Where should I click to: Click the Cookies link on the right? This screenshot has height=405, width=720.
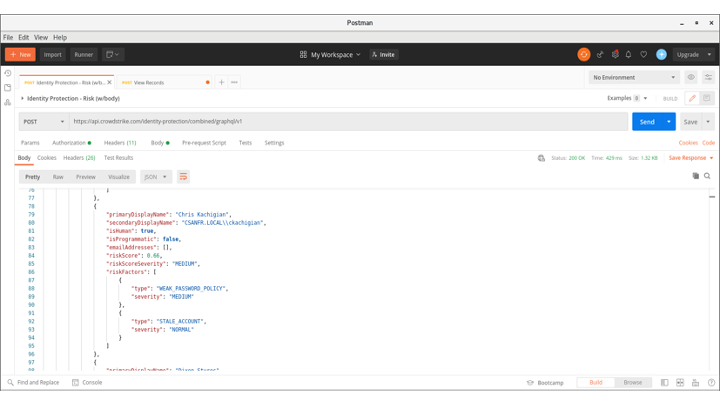688,143
